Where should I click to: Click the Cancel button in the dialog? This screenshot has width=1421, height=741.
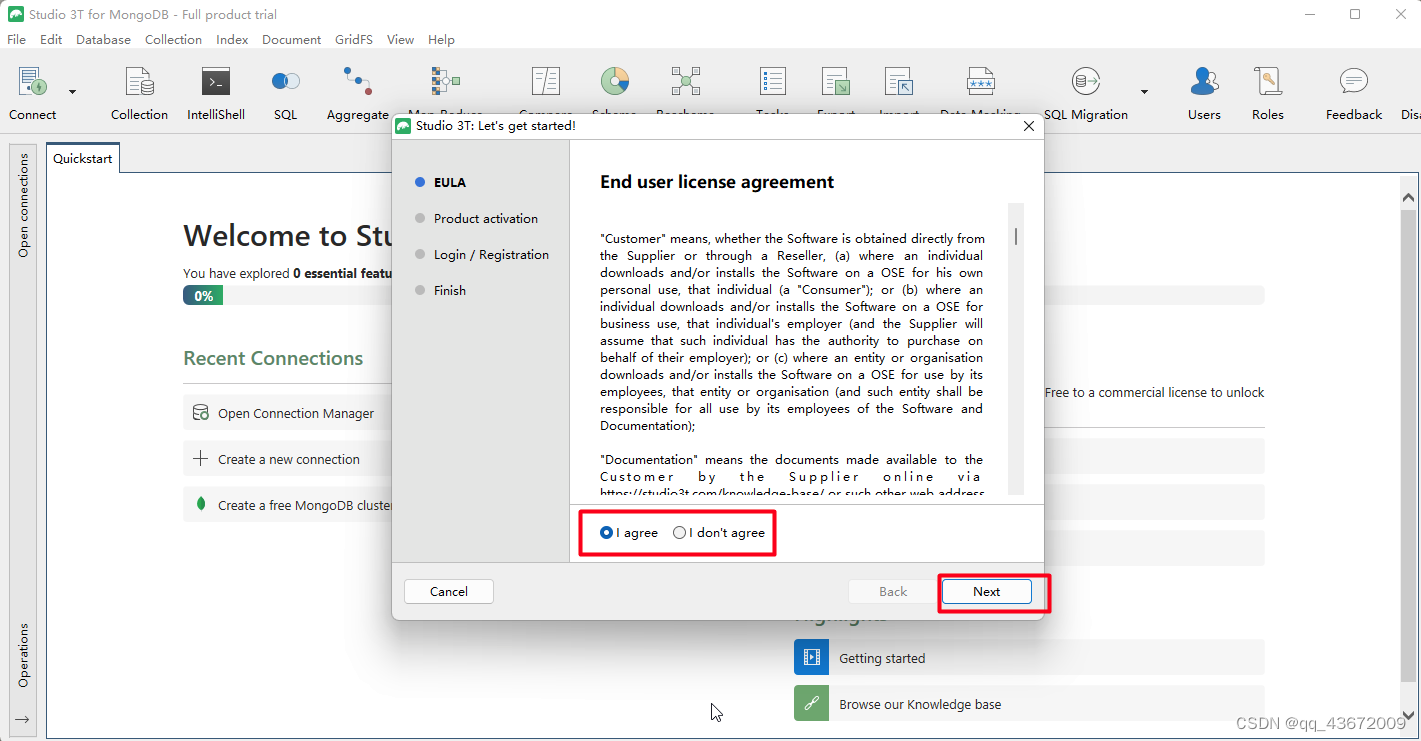tap(449, 591)
